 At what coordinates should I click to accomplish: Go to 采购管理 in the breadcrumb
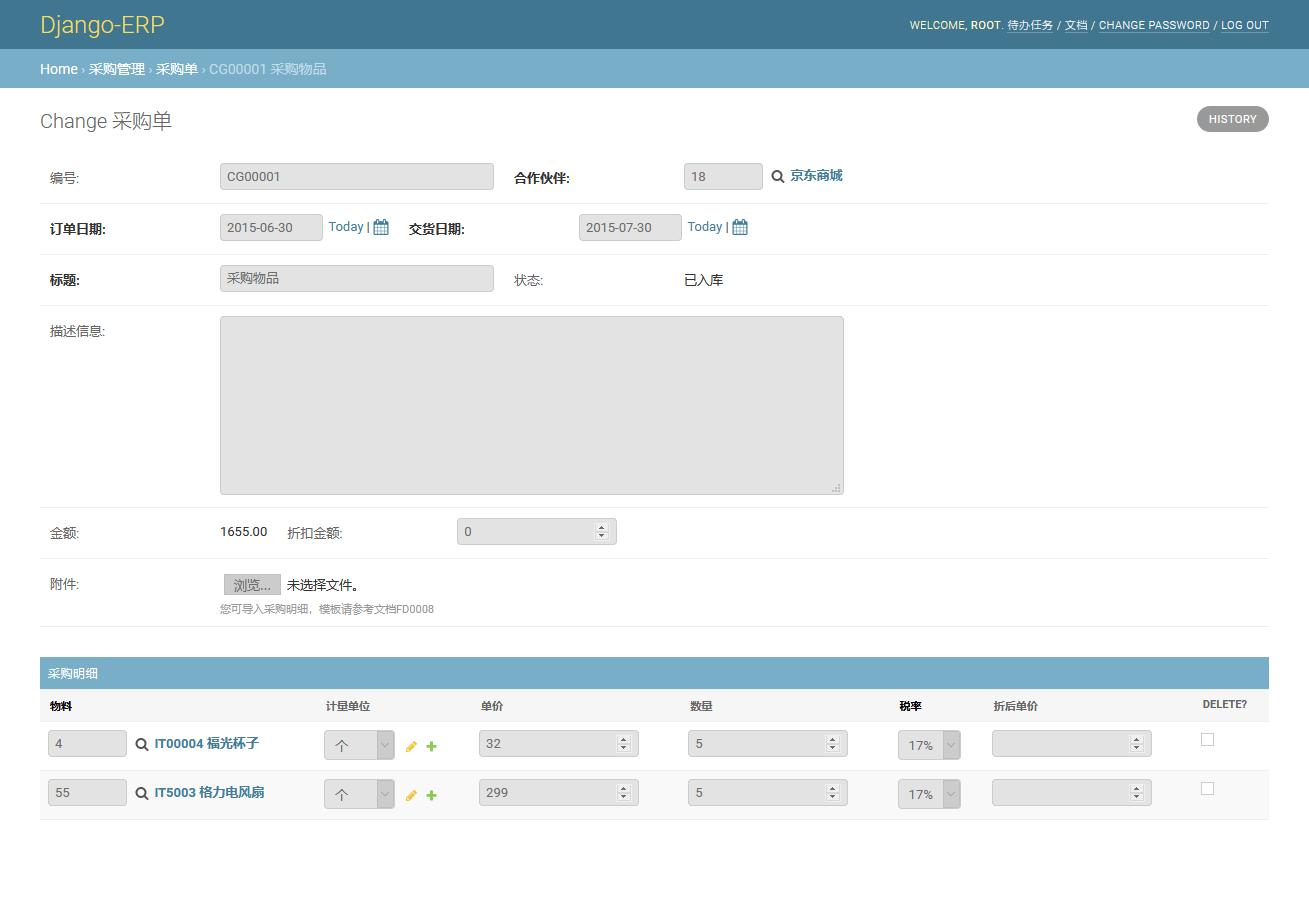[x=117, y=69]
